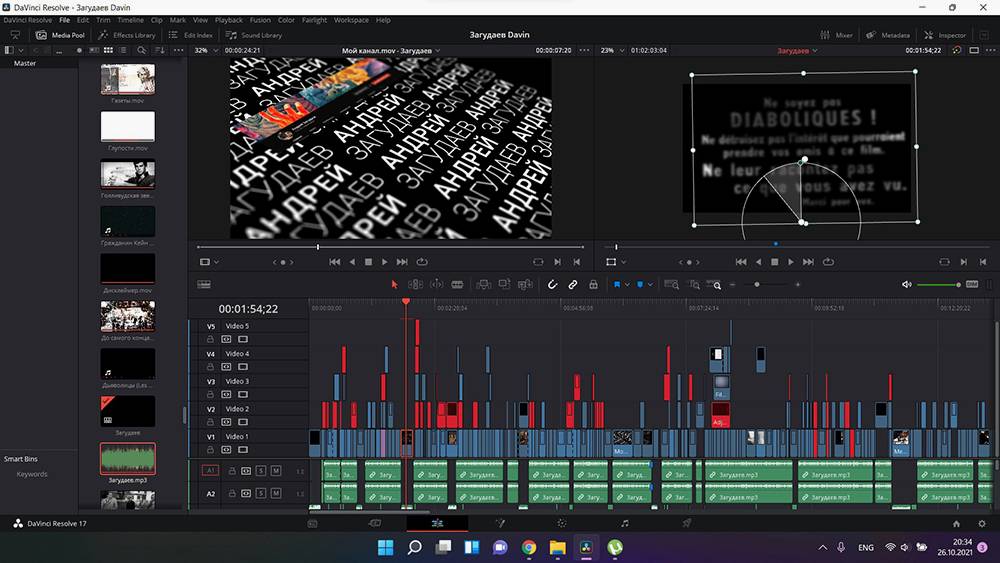Mute audio track A2

[x=276, y=493]
